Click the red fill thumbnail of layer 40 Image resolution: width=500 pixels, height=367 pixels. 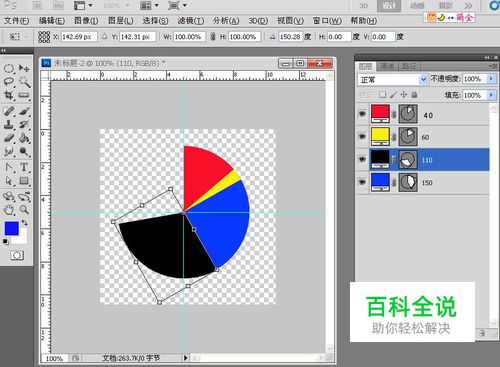(x=380, y=113)
